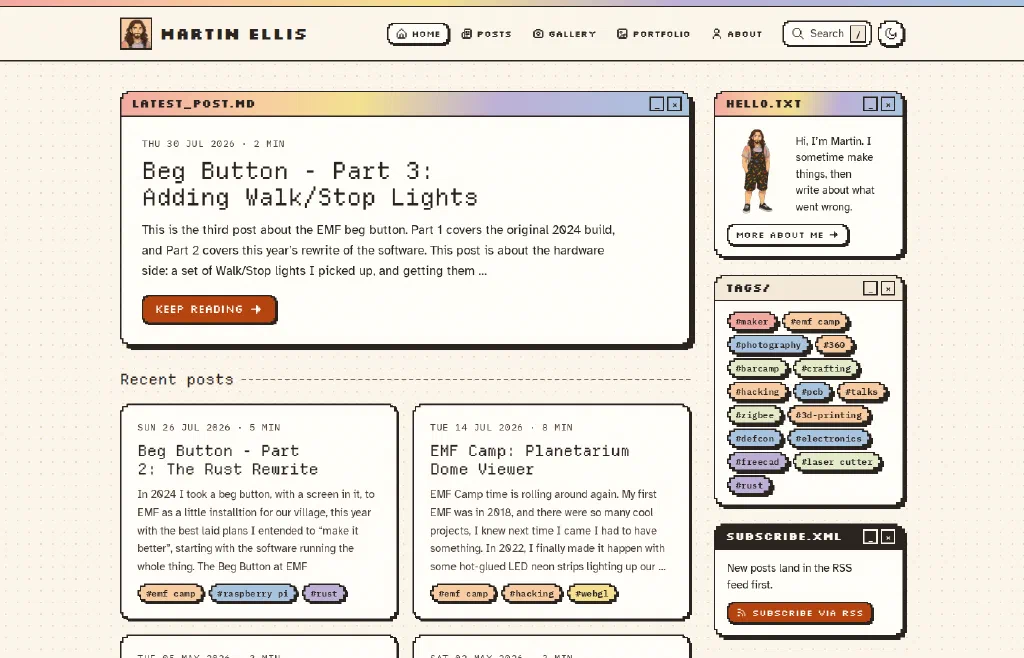The image size is (1024, 658).
Task: Click Martin Ellis avatar logo in header
Action: (x=136, y=34)
